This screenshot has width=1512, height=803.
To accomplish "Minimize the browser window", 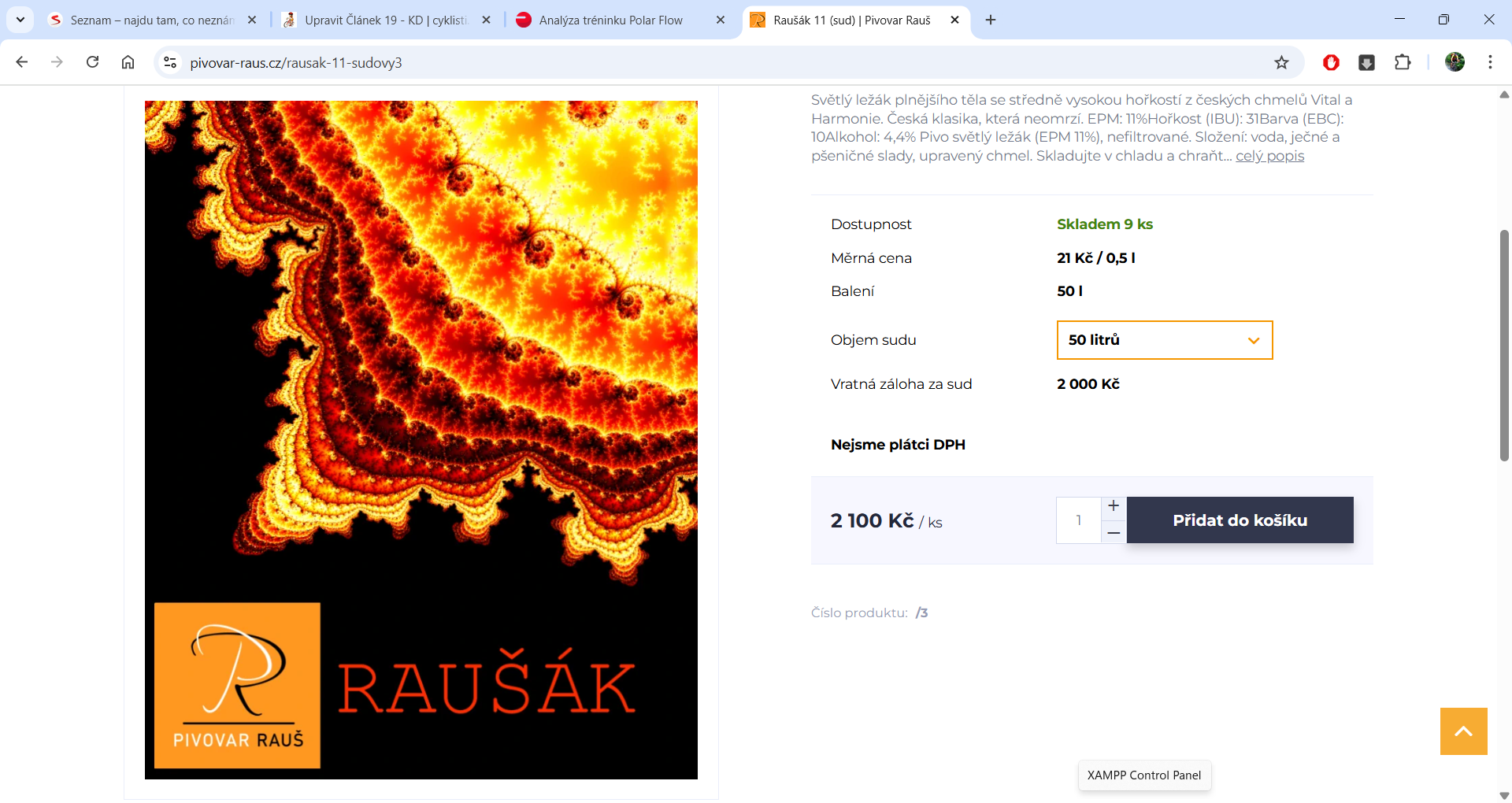I will tap(1399, 20).
